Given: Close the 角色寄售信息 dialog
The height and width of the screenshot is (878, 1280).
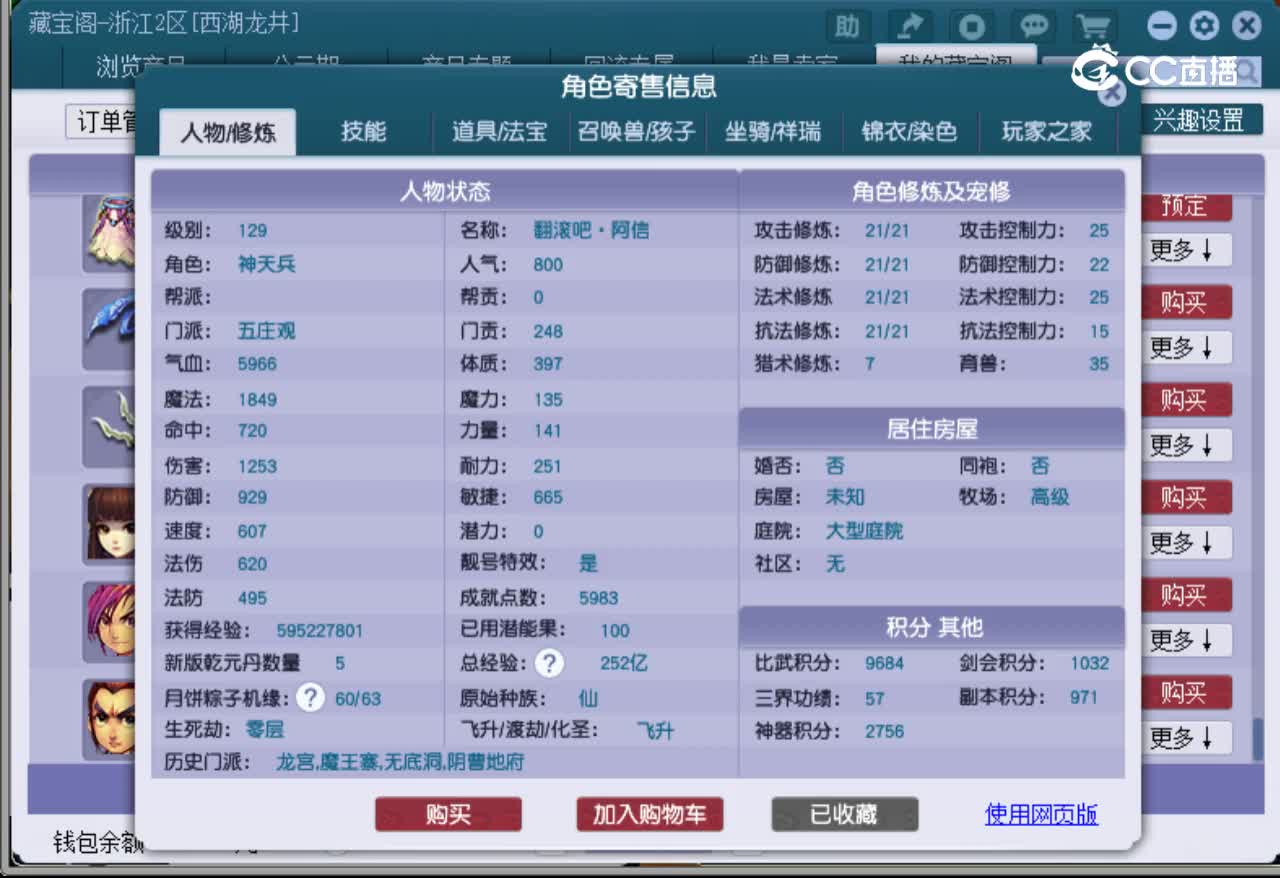Looking at the screenshot, I should (1113, 94).
